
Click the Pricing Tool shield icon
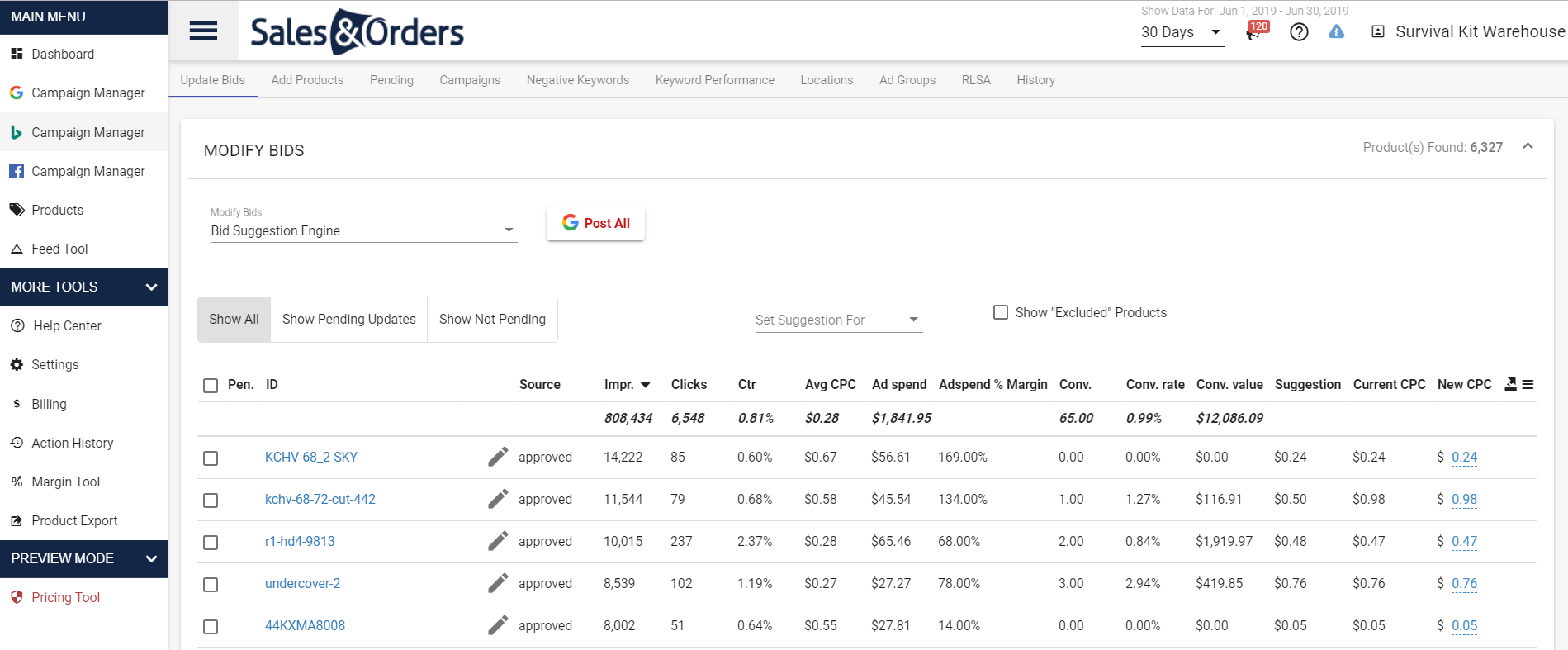point(17,597)
